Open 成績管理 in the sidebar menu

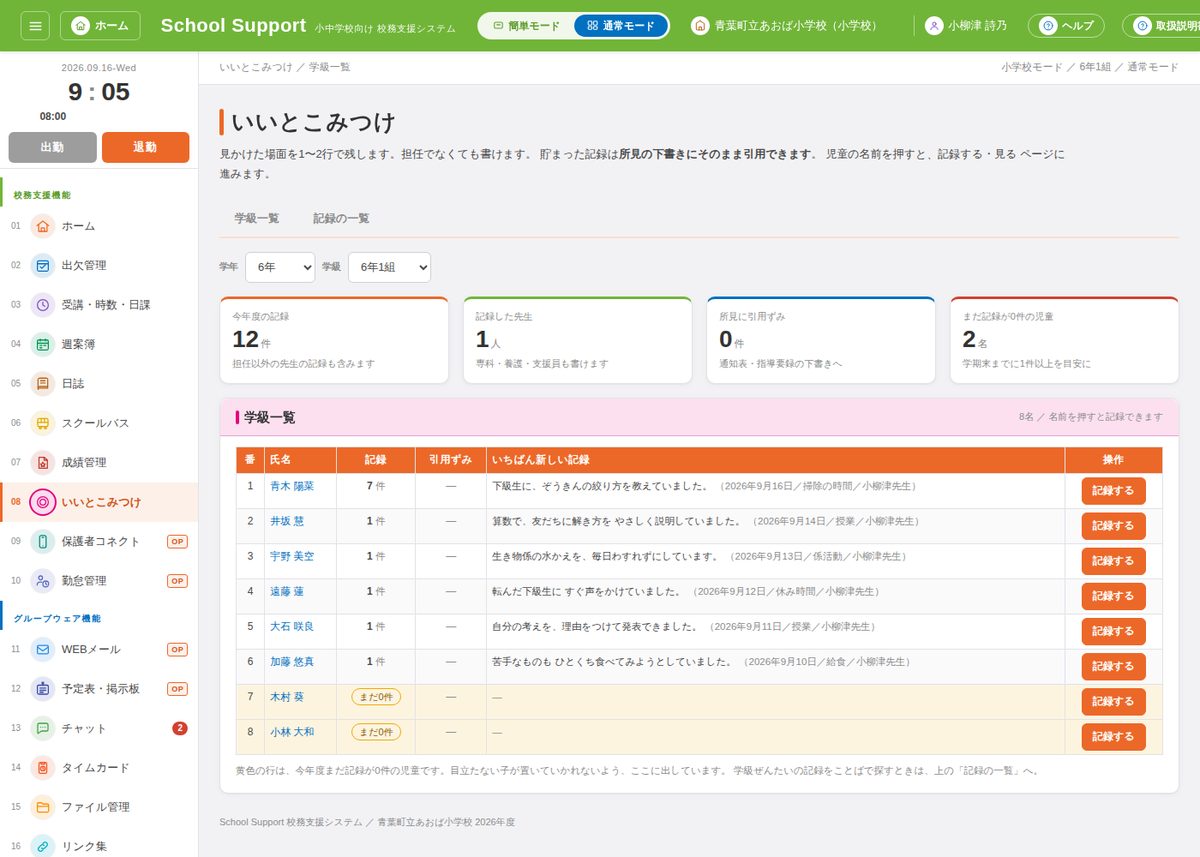99,462
